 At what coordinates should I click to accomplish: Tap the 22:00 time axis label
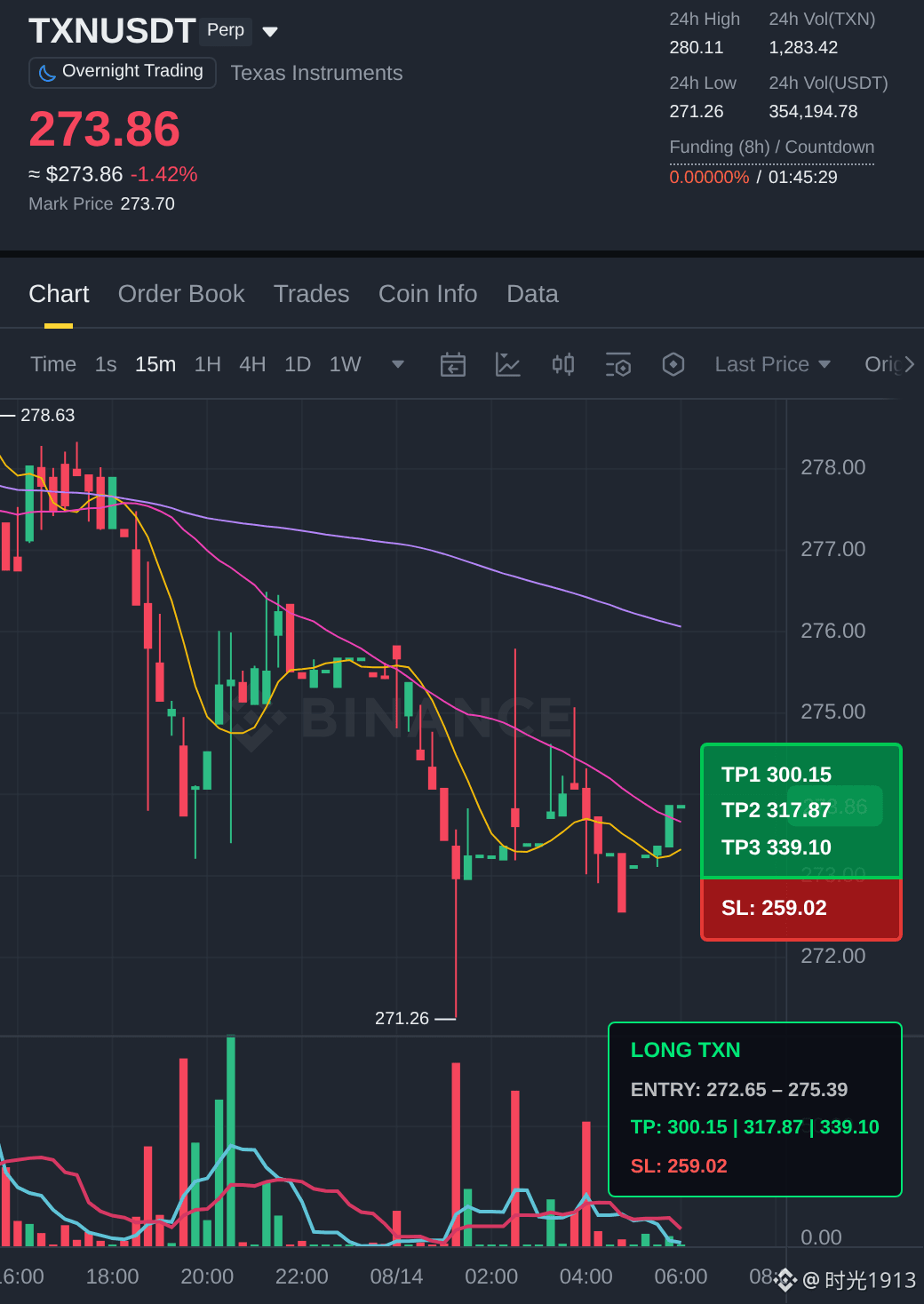click(x=302, y=1276)
